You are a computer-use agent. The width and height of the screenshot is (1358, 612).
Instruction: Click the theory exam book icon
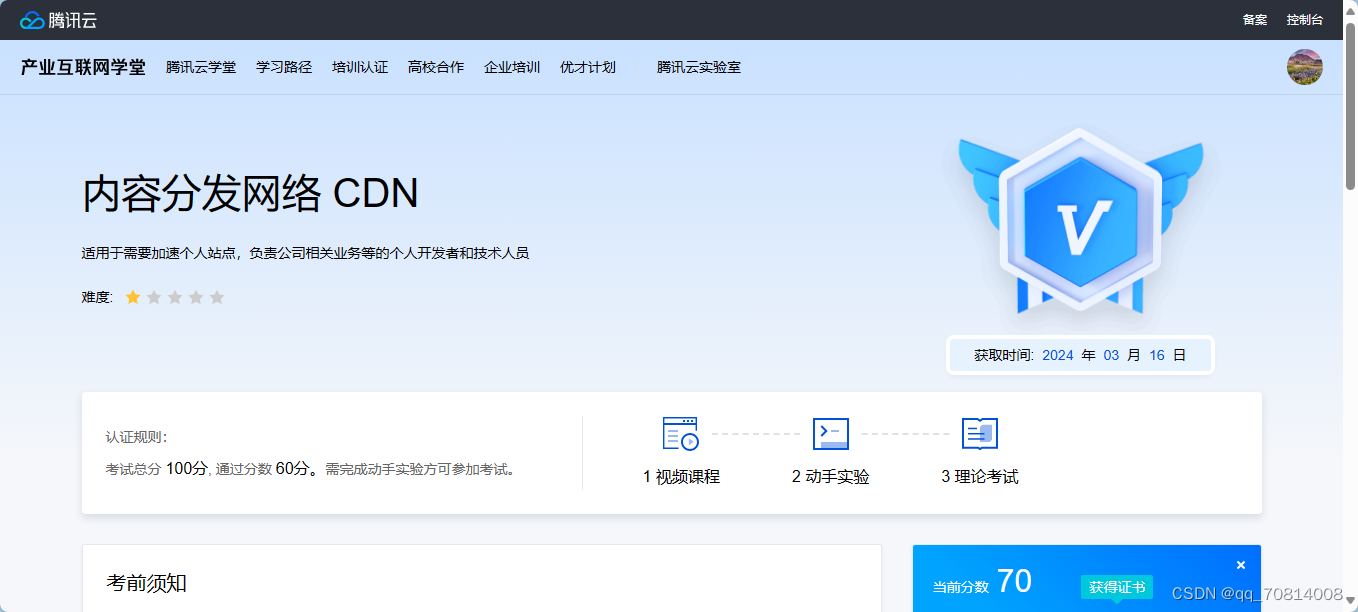(980, 434)
